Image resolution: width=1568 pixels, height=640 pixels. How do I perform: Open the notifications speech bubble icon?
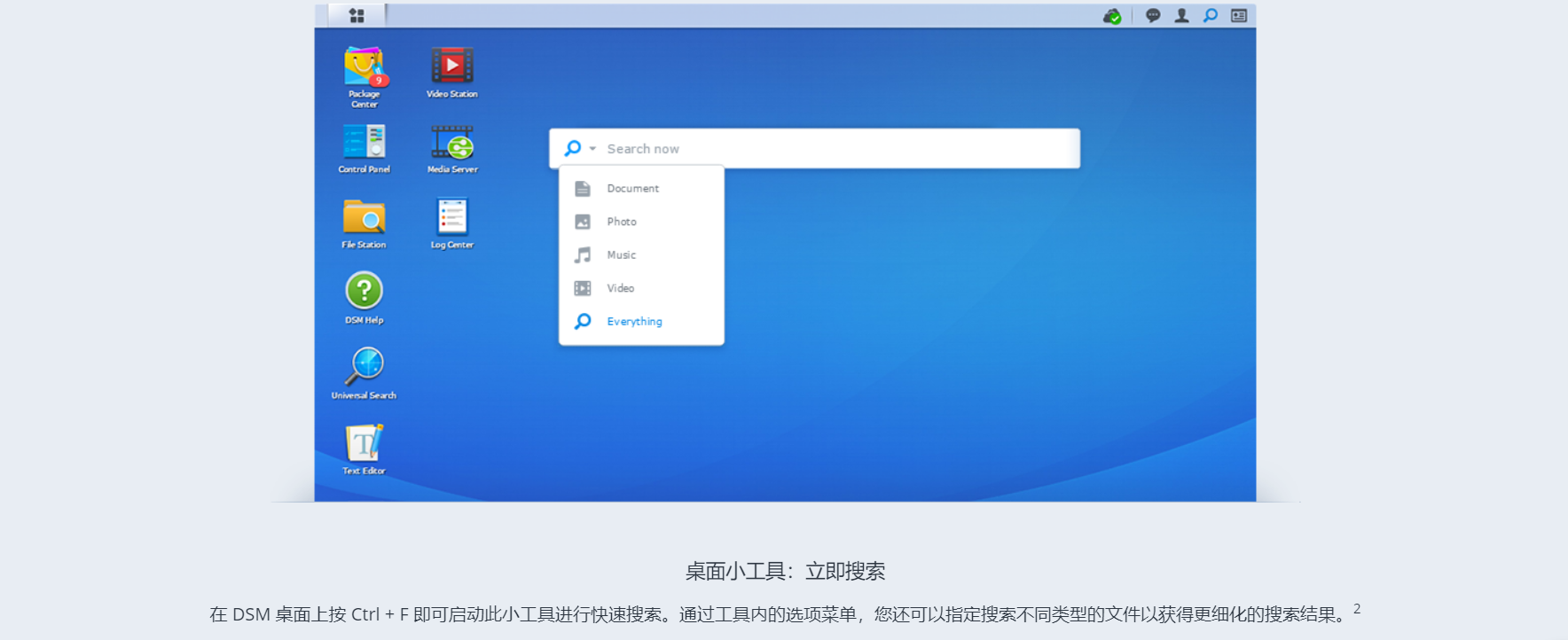point(1153,16)
